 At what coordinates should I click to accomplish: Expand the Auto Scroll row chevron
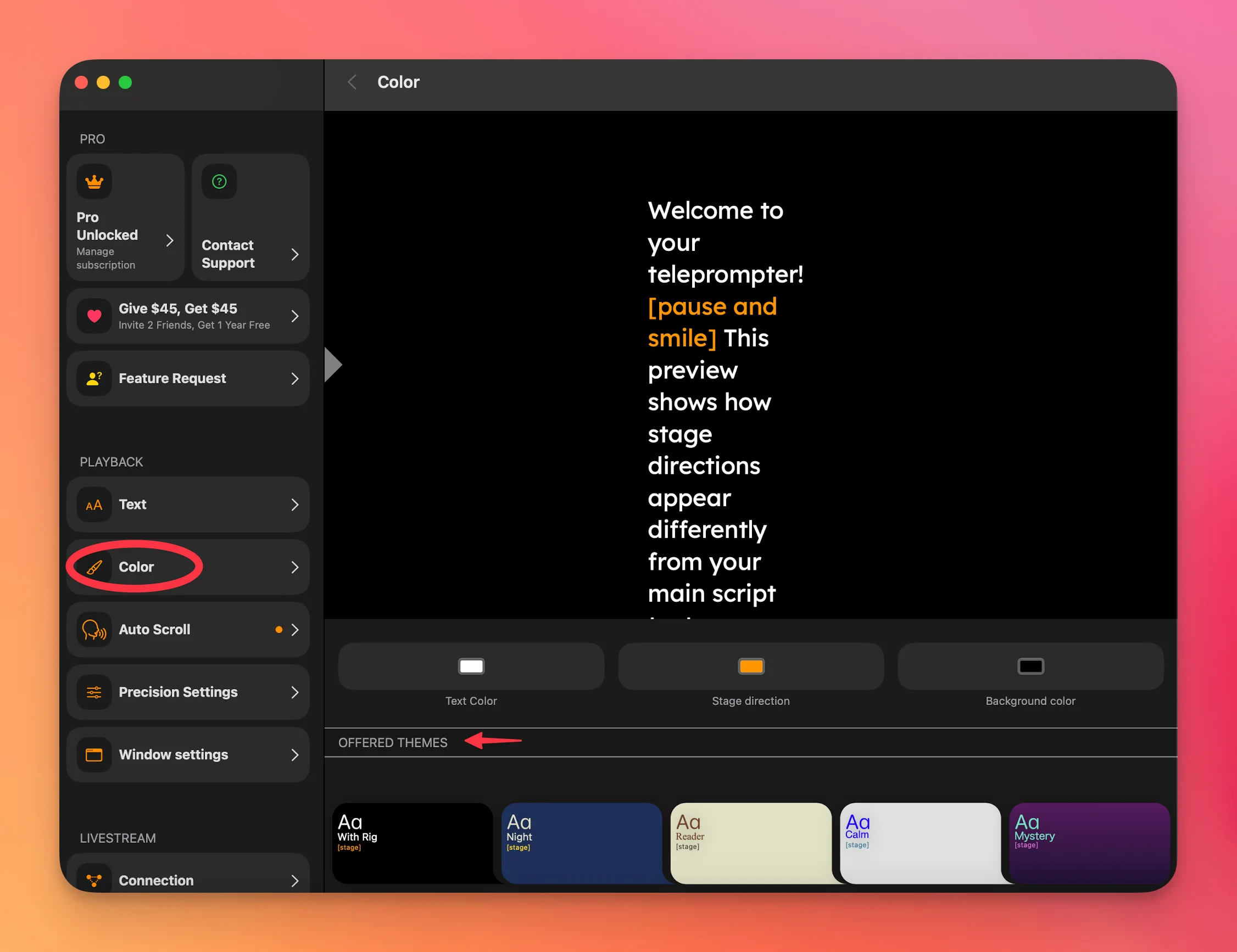(x=294, y=629)
